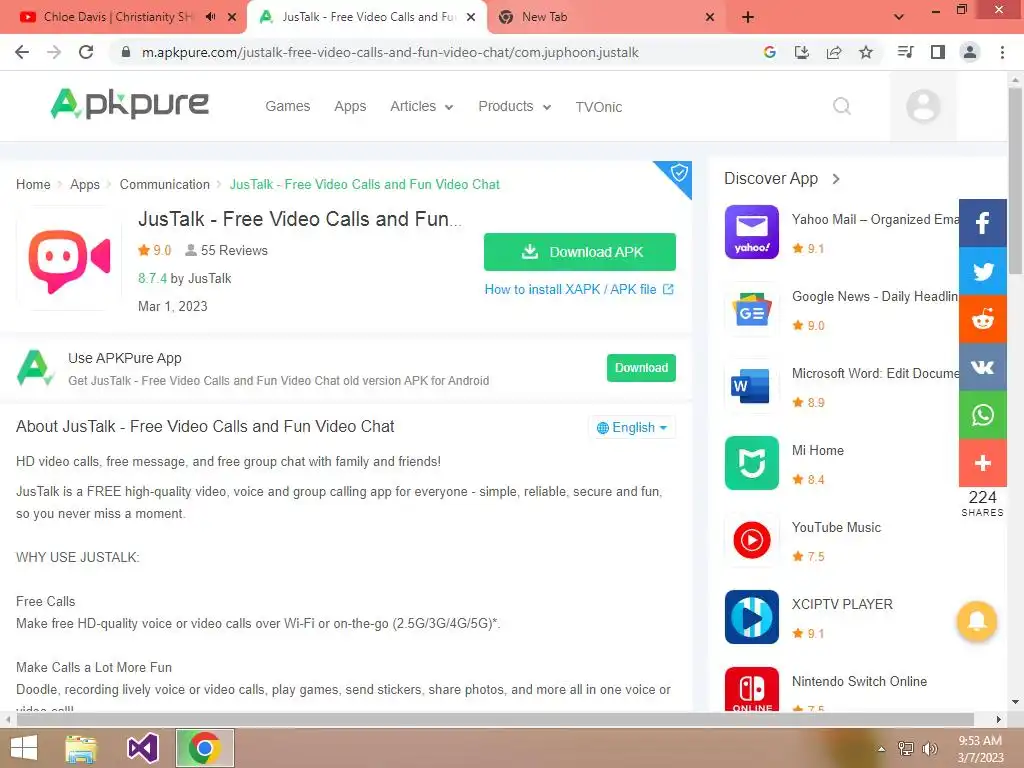Share page via WhatsApp
This screenshot has height=768, width=1024.
982,415
